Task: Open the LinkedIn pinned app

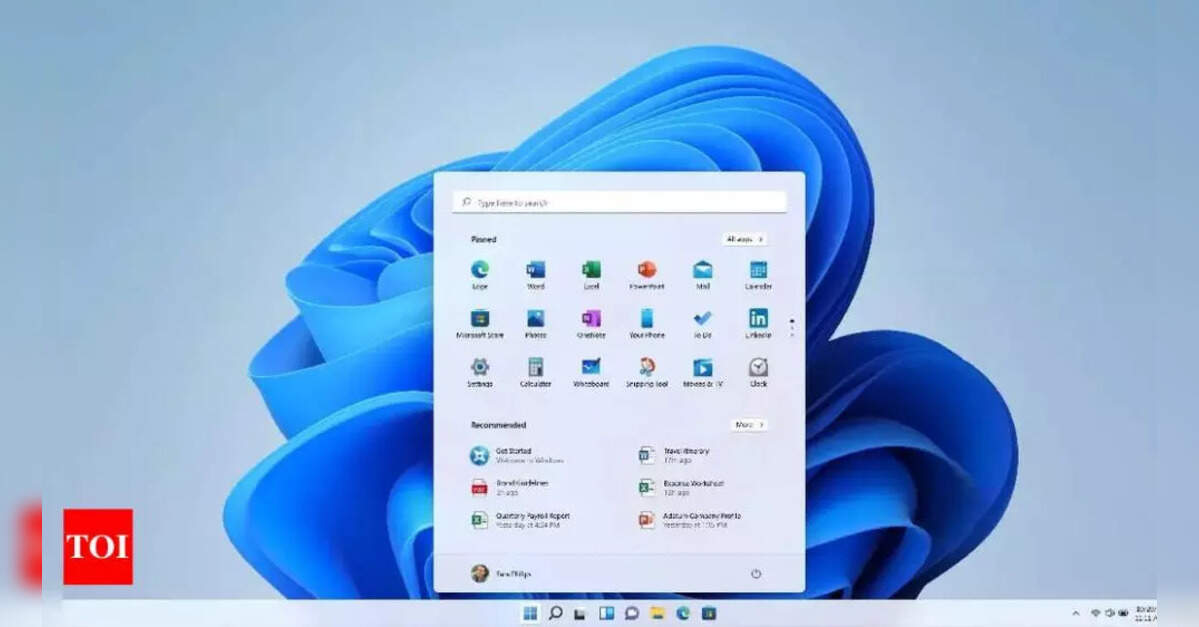Action: (x=758, y=319)
